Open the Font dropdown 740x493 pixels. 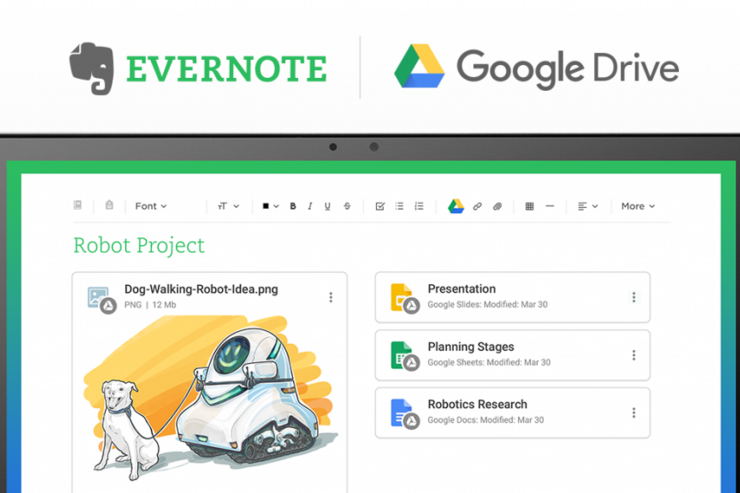(151, 206)
